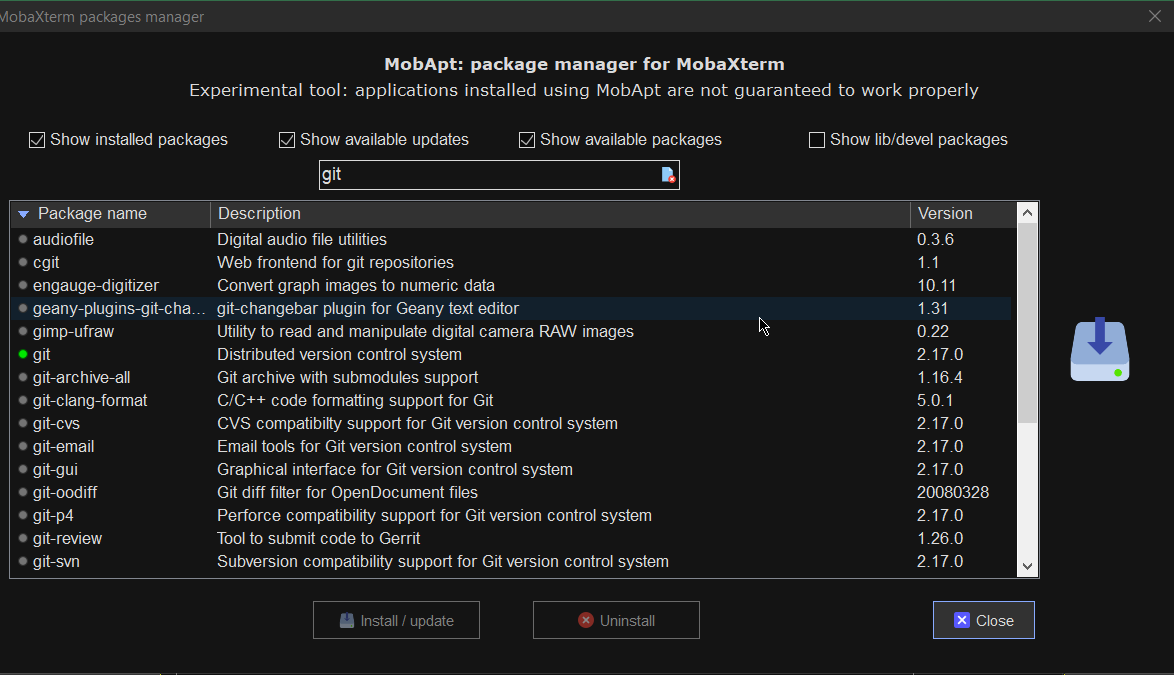Image resolution: width=1174 pixels, height=675 pixels.
Task: Click the Install / update button
Action: pos(396,620)
